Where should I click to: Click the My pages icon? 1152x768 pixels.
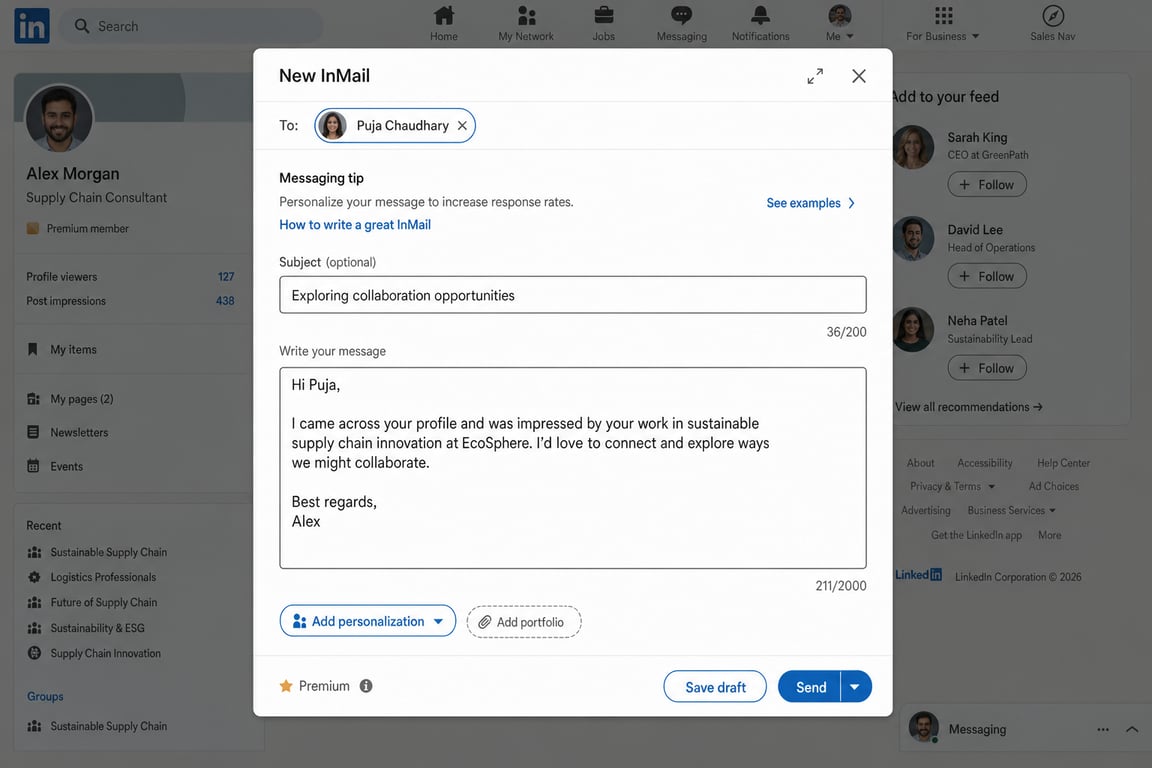(x=33, y=398)
